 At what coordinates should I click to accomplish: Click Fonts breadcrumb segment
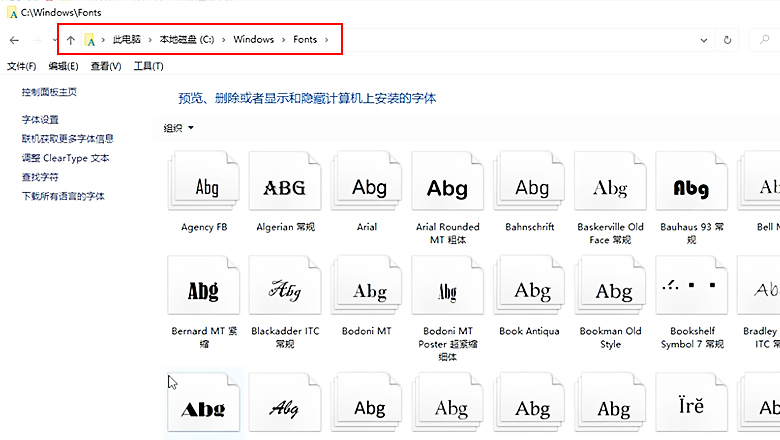tap(305, 40)
